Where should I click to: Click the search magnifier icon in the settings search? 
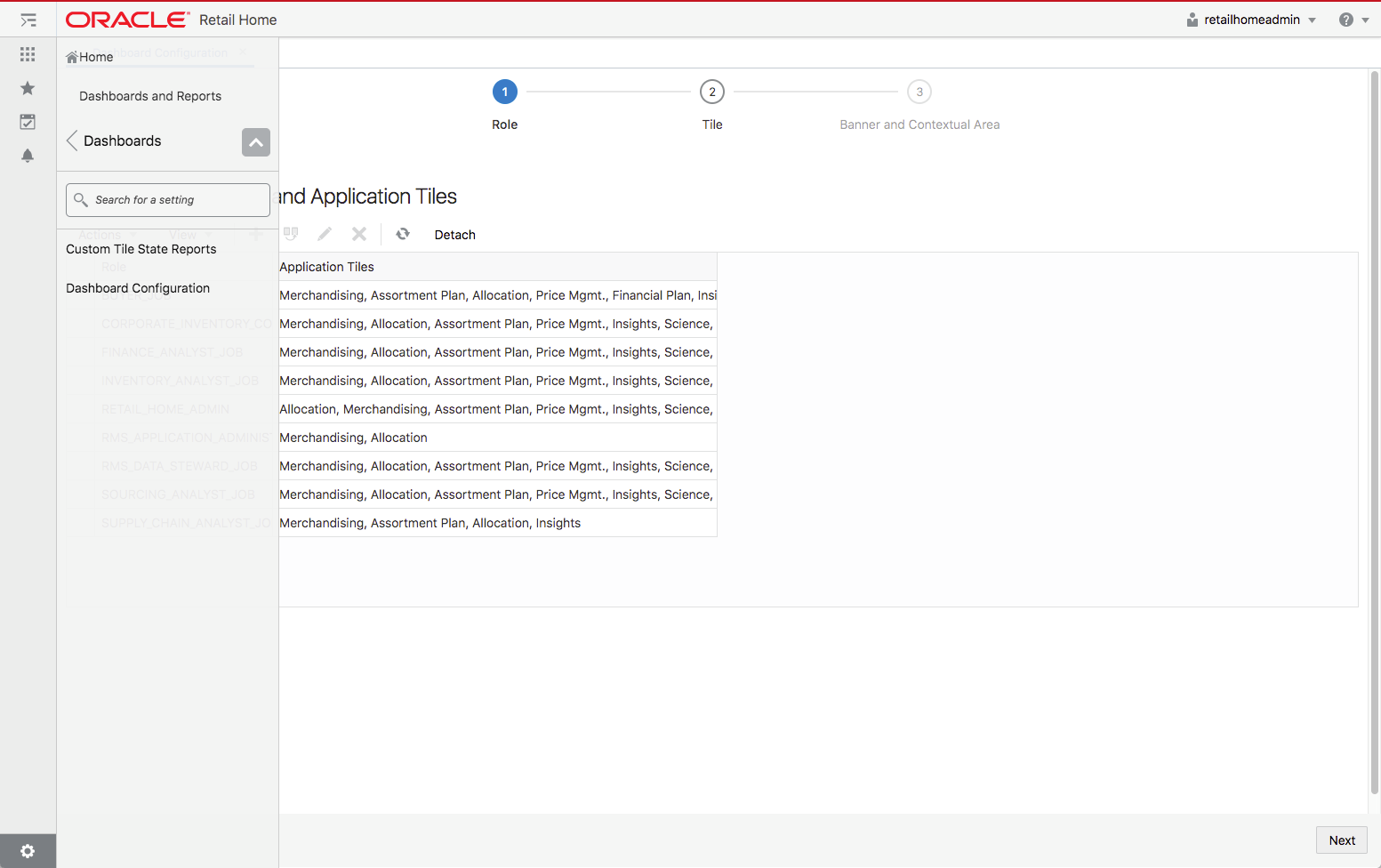(81, 199)
